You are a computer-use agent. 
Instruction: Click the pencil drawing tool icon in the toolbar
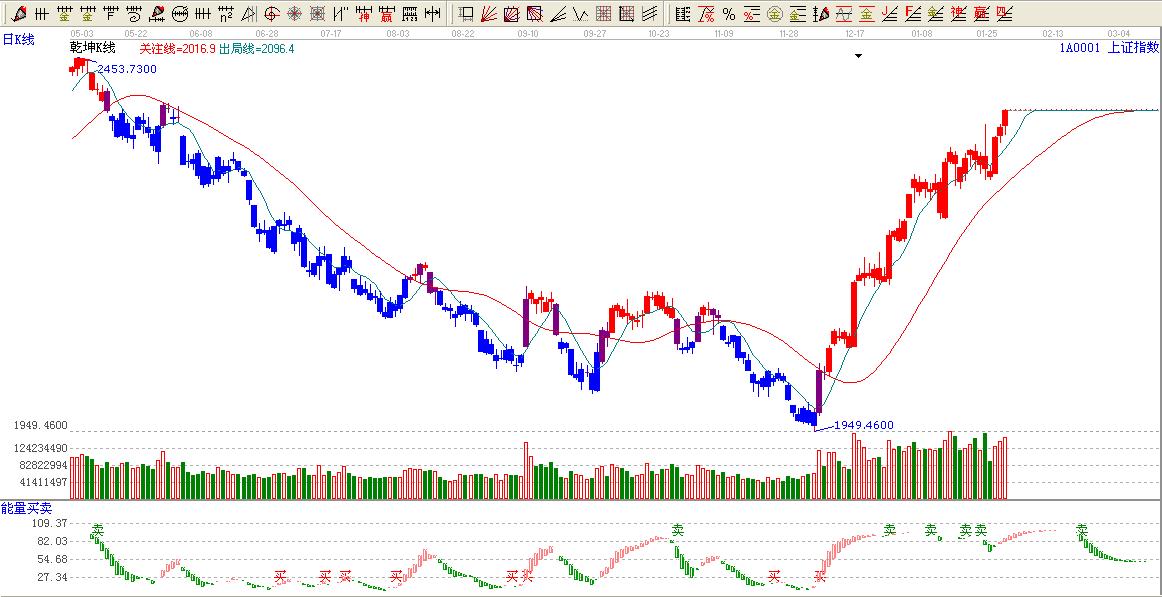pos(18,14)
